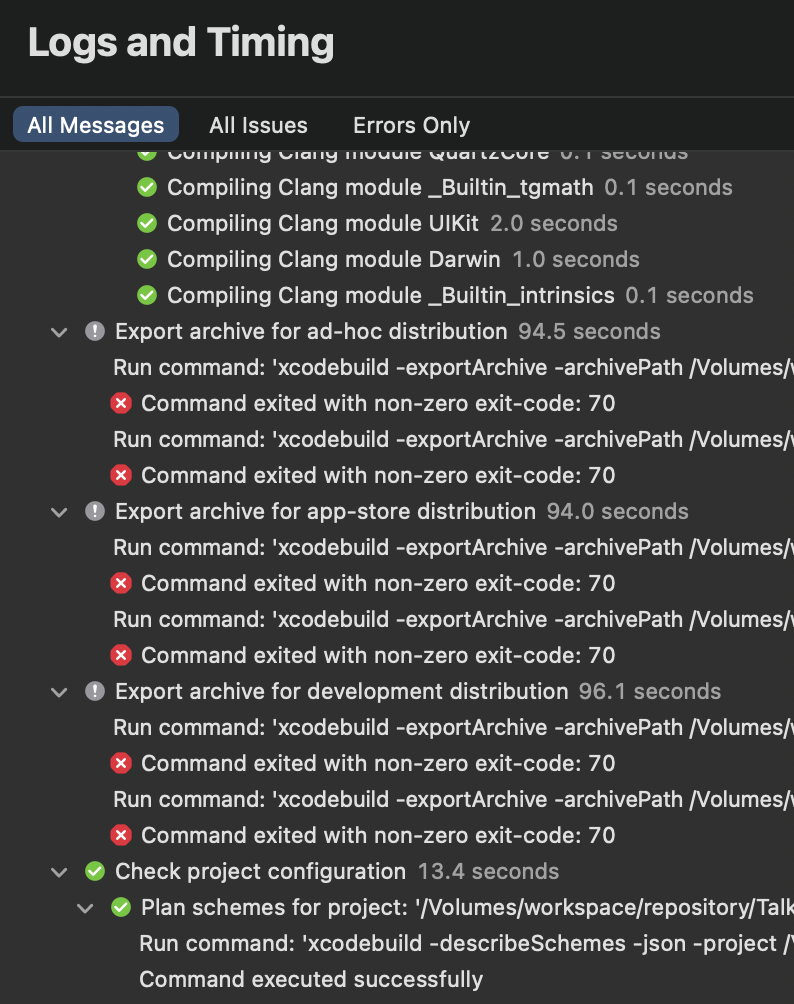Click success icon next to _Builtin_tgmath

pyautogui.click(x=147, y=188)
